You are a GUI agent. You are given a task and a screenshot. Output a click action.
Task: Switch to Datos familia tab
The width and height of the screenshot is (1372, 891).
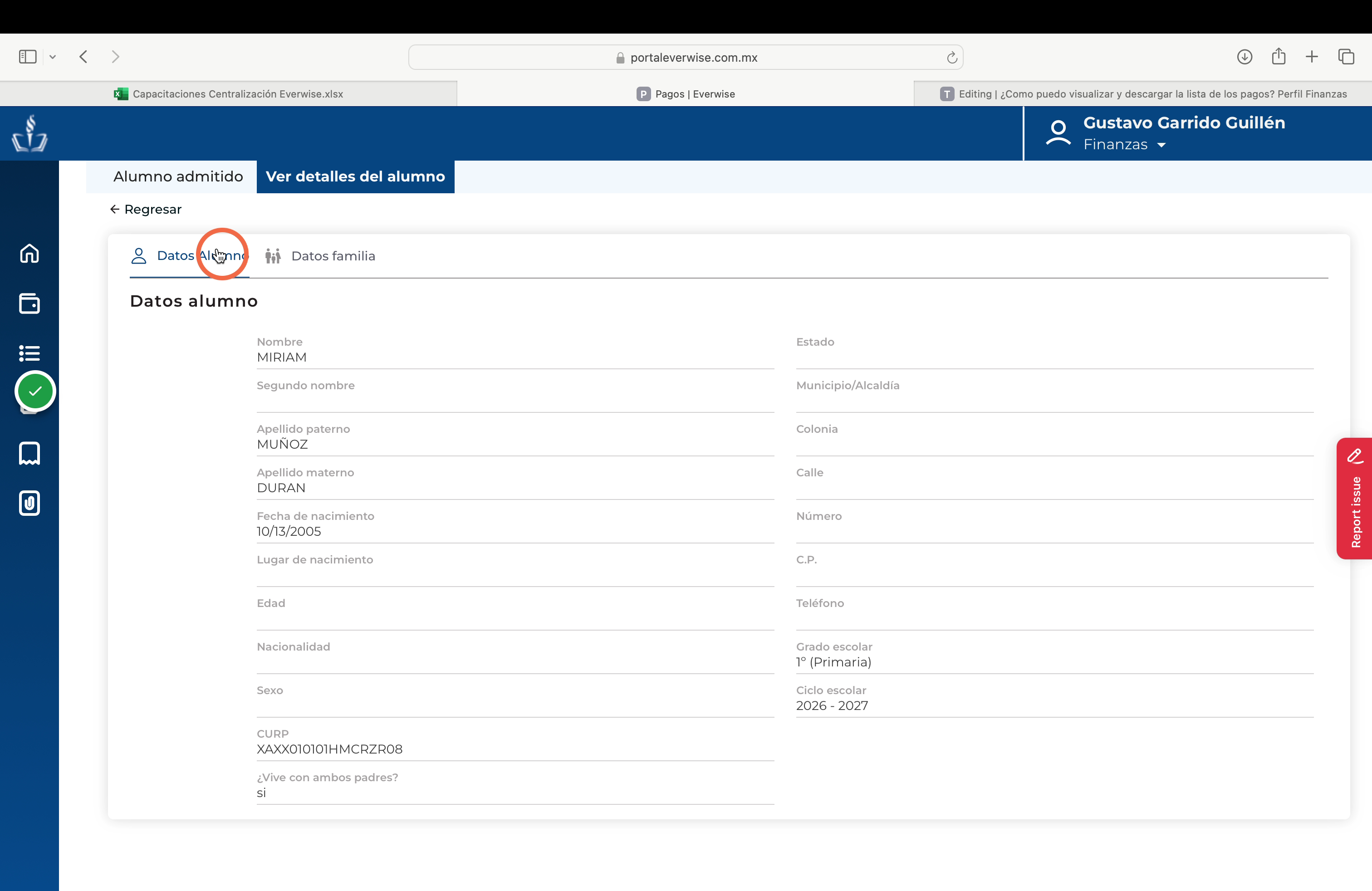tap(320, 256)
